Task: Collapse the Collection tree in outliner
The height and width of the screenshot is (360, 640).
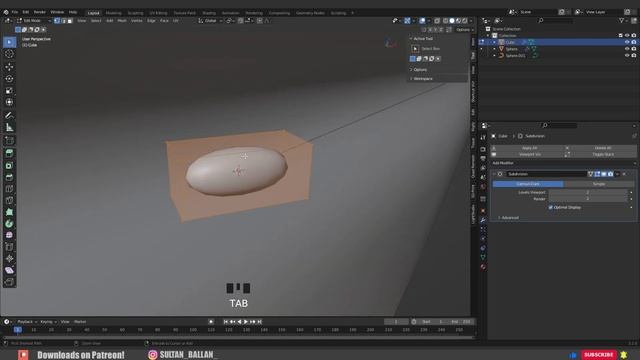Action: [488, 36]
